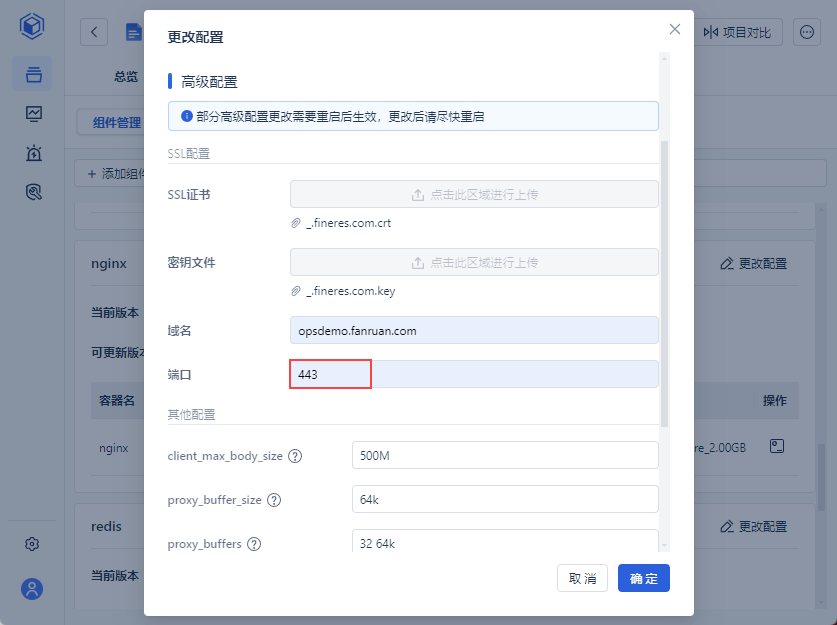Click the _.fineres.com.crt attachment
The width and height of the screenshot is (837, 625).
point(349,223)
